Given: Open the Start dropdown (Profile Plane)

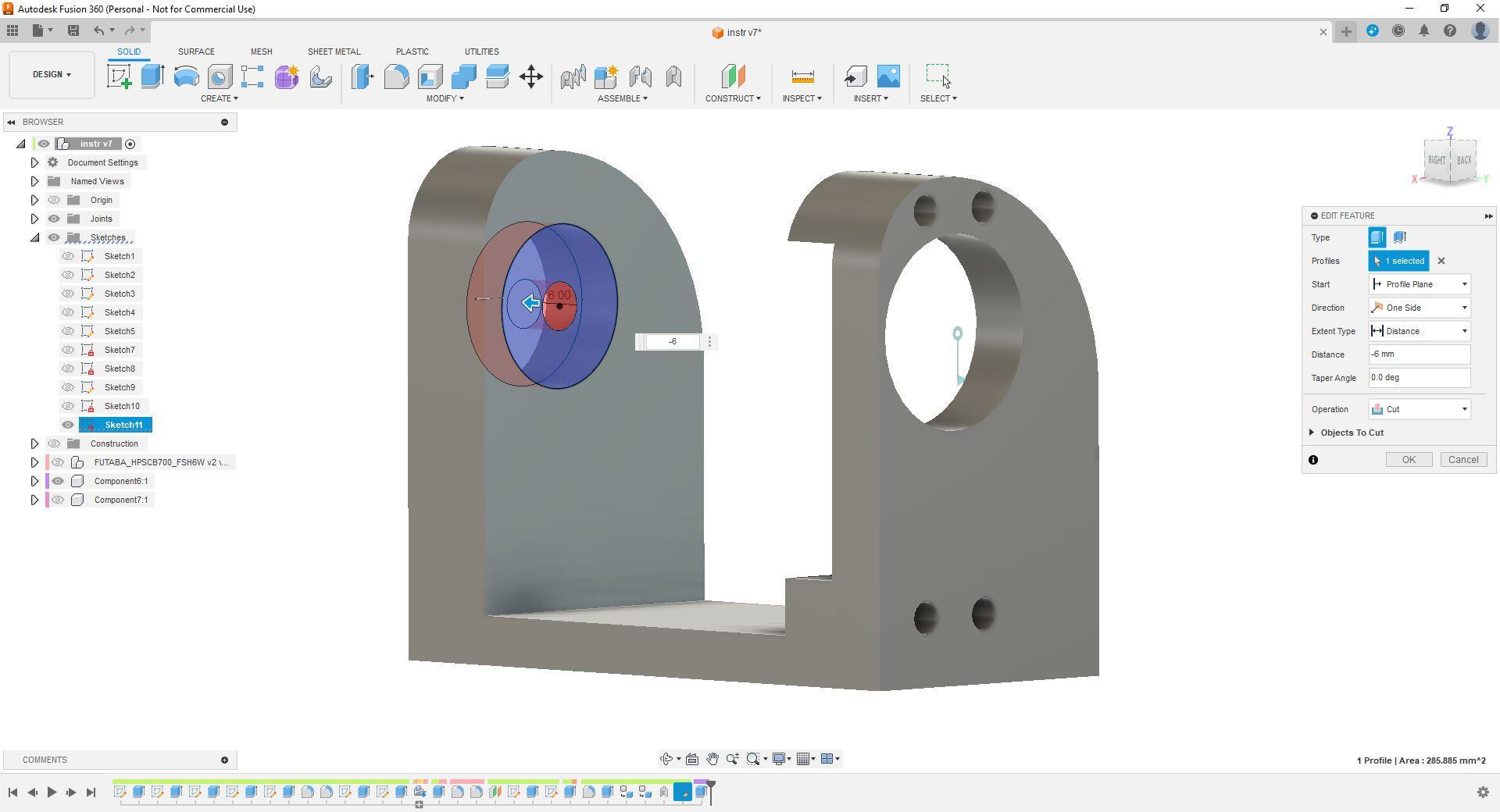Looking at the screenshot, I should pyautogui.click(x=1420, y=284).
